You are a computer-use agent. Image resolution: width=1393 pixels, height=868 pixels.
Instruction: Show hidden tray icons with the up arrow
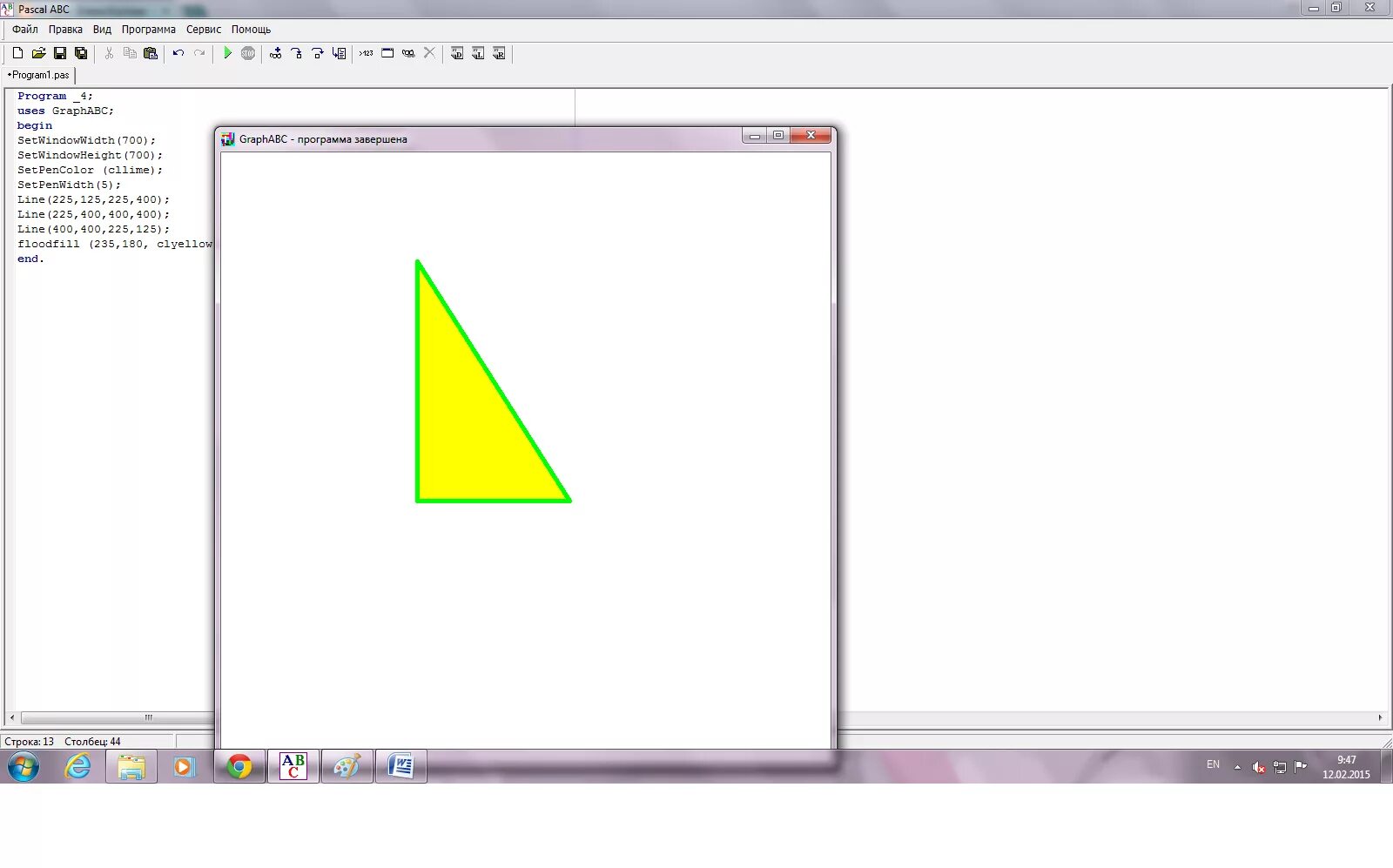[x=1237, y=767]
